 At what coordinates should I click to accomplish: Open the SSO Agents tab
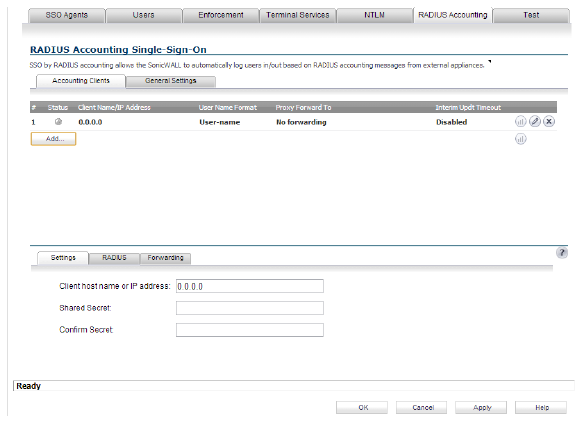click(67, 16)
